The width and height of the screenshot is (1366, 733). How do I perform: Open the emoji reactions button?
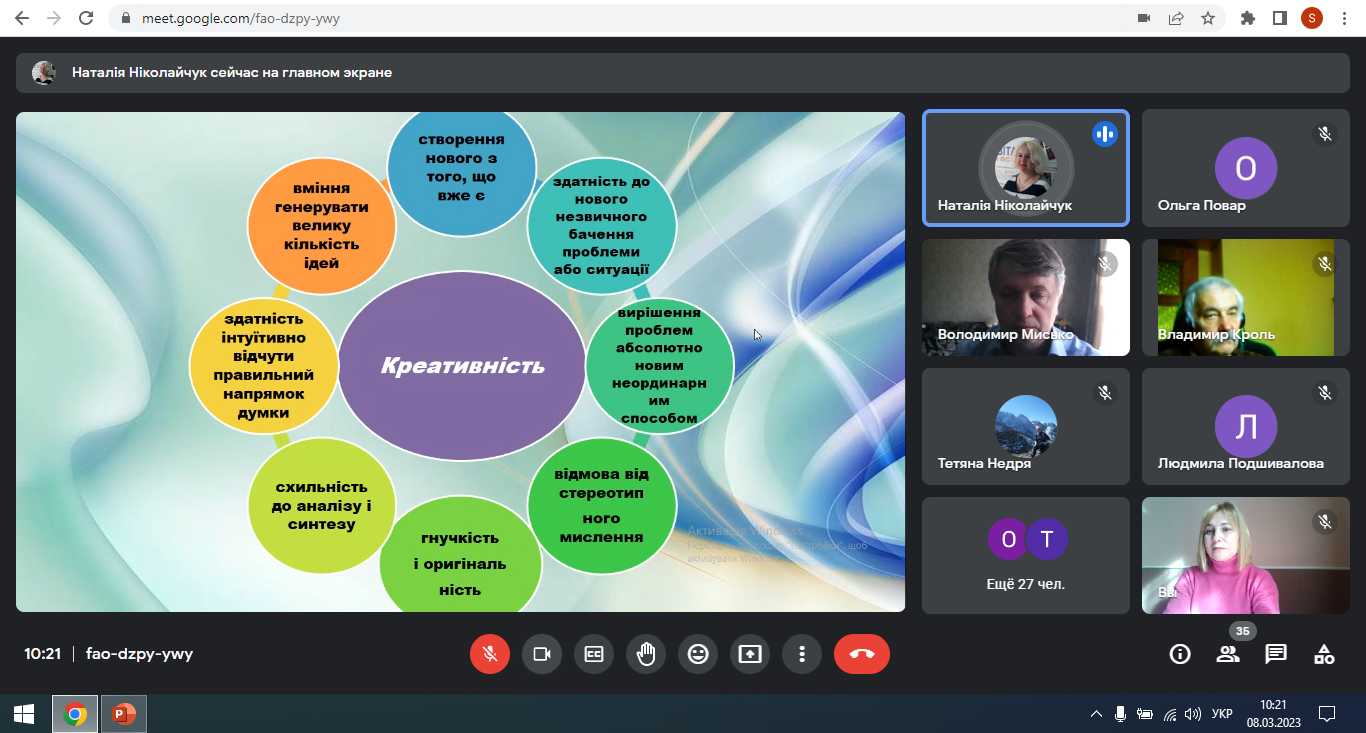(698, 654)
